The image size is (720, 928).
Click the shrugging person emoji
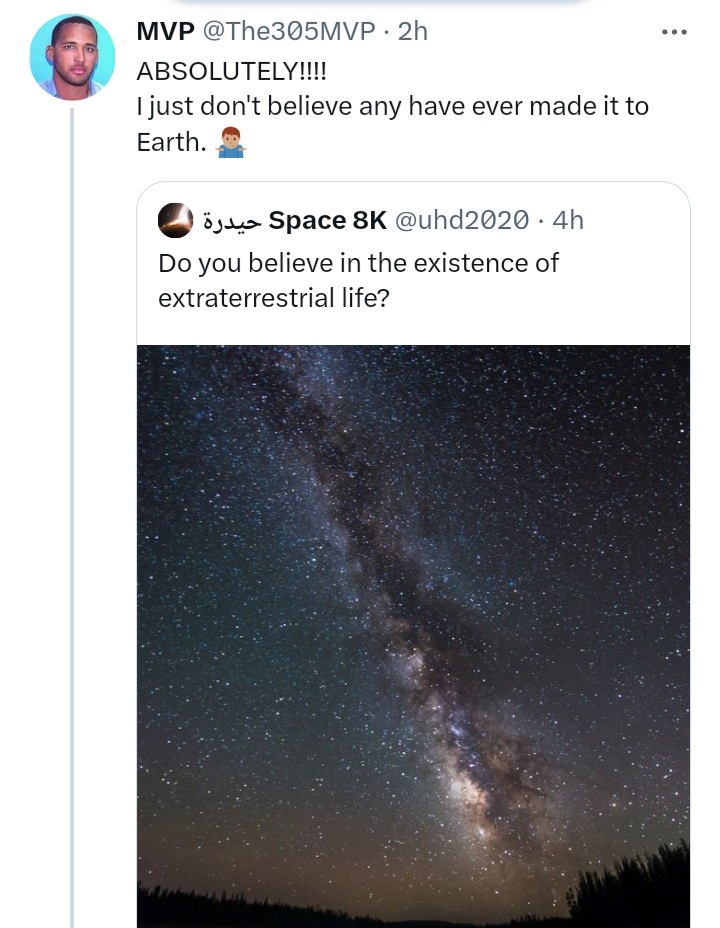230,143
